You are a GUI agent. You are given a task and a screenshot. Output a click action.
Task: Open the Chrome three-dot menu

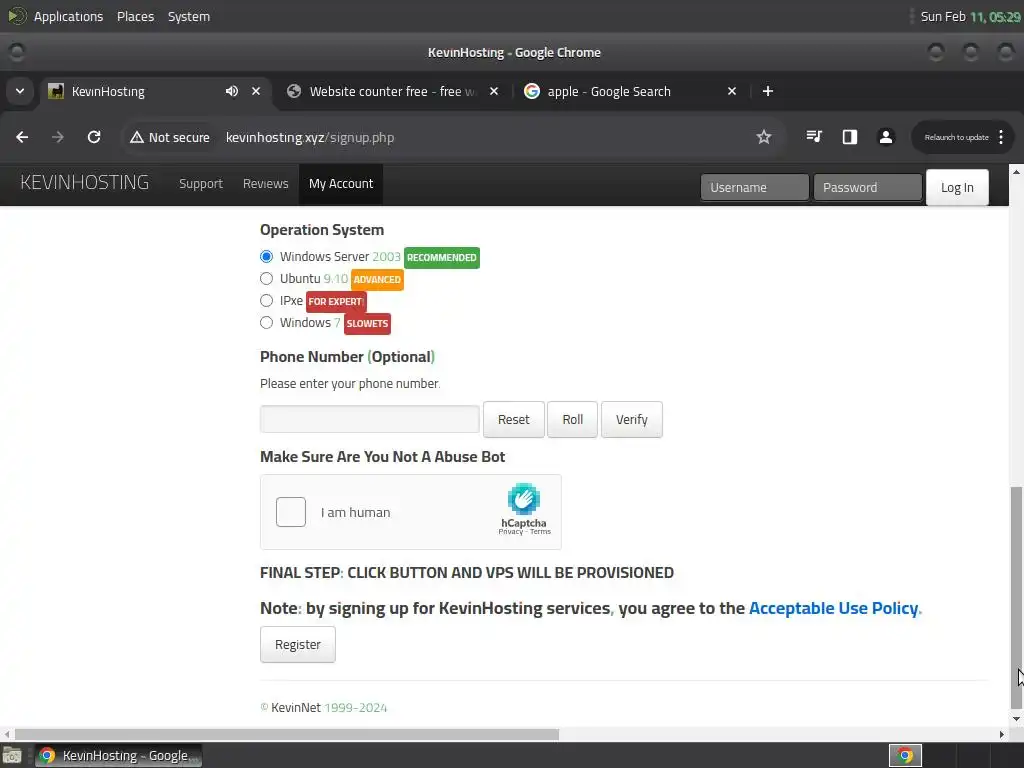(x=1001, y=137)
